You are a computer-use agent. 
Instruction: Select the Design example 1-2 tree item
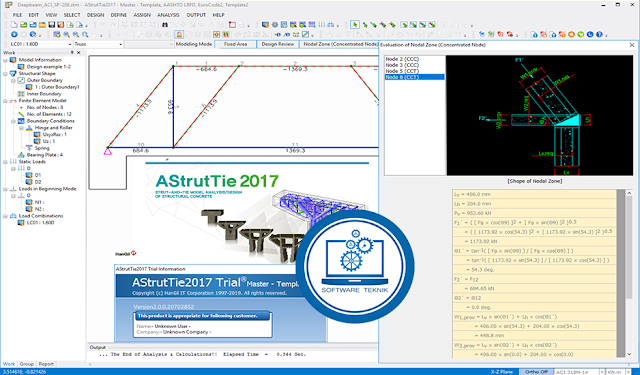49,67
